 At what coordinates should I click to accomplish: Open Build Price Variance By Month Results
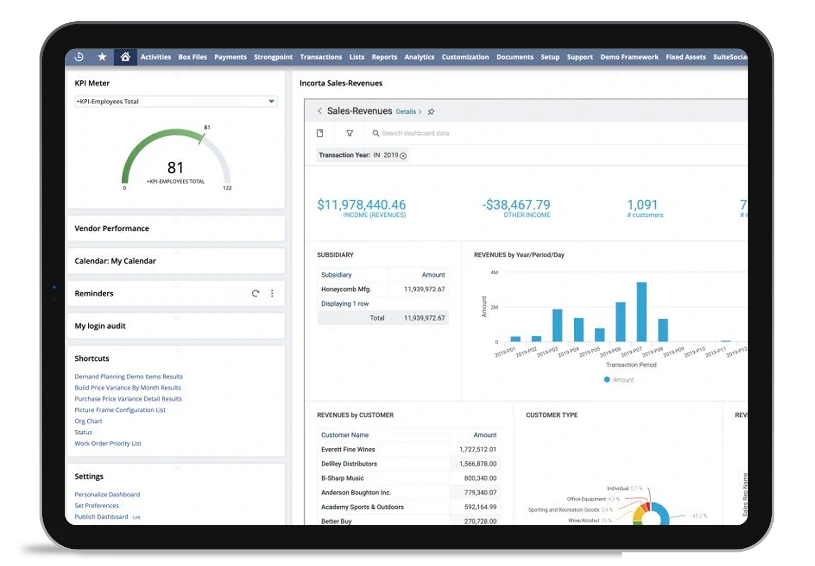pos(127,388)
